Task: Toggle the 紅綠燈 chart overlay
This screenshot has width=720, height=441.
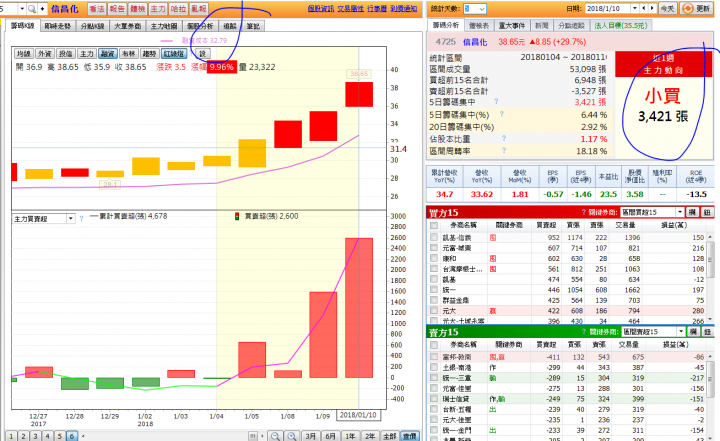Action: pyautogui.click(x=174, y=54)
